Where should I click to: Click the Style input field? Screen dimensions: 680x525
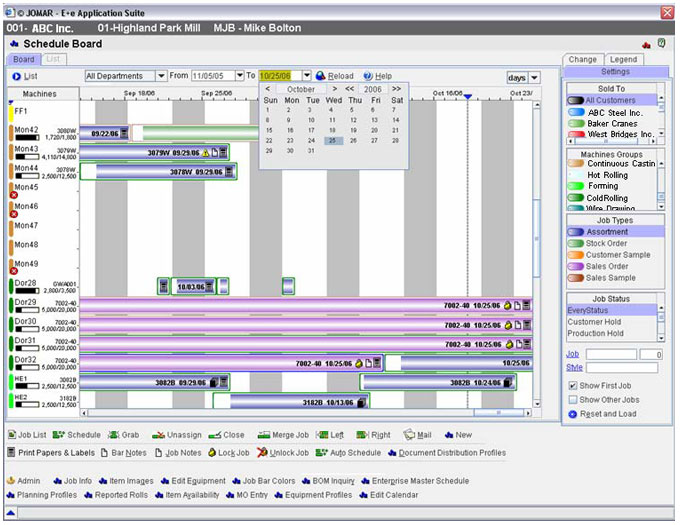coord(622,368)
